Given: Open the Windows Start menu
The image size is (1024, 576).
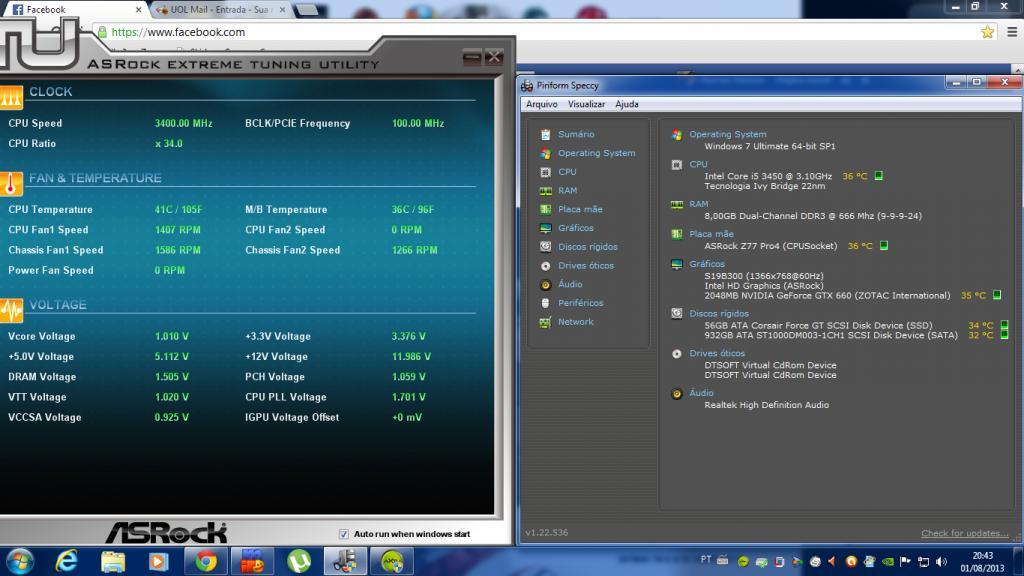Looking at the screenshot, I should (20, 562).
